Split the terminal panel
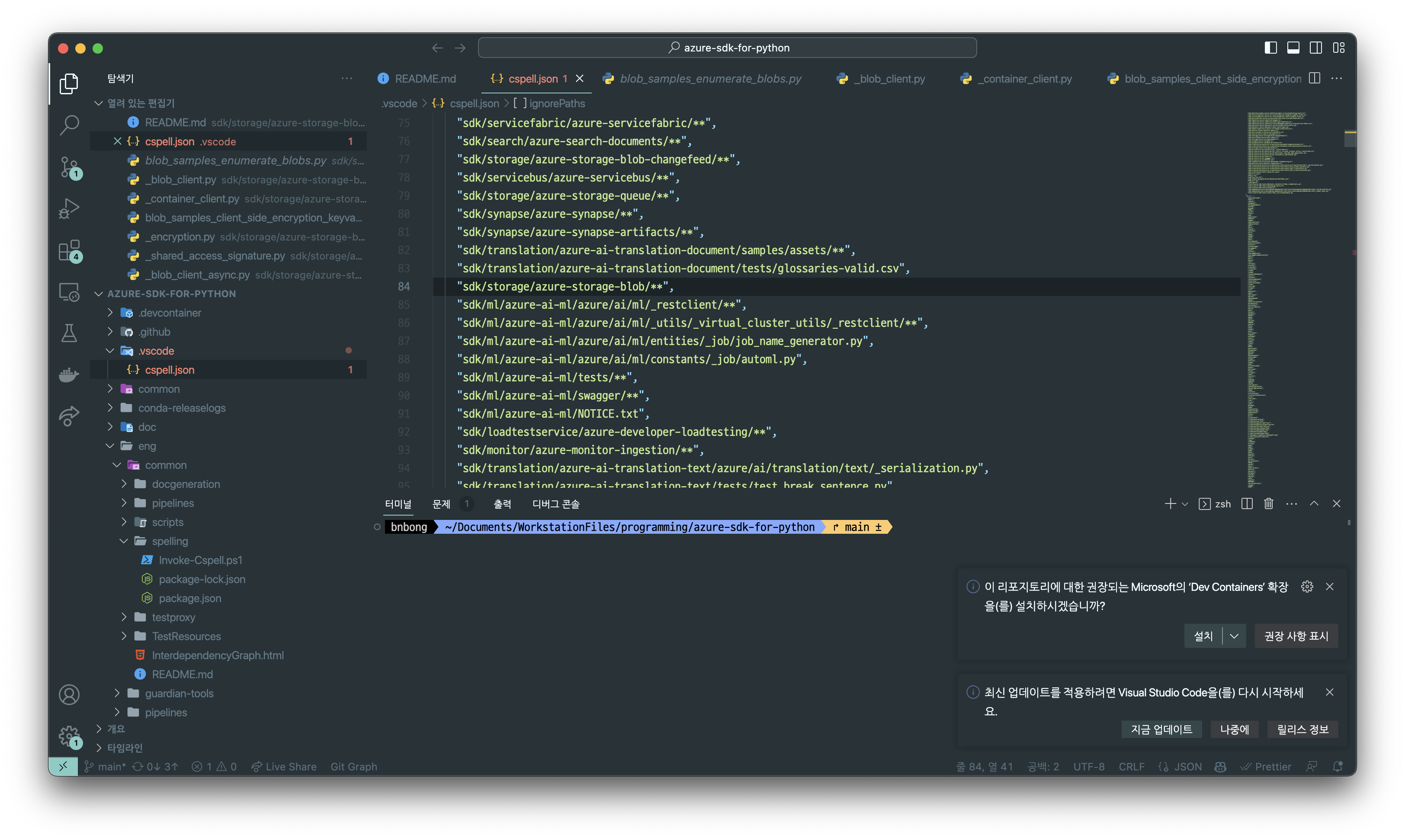Viewport: 1405px width, 840px height. coord(1247,504)
